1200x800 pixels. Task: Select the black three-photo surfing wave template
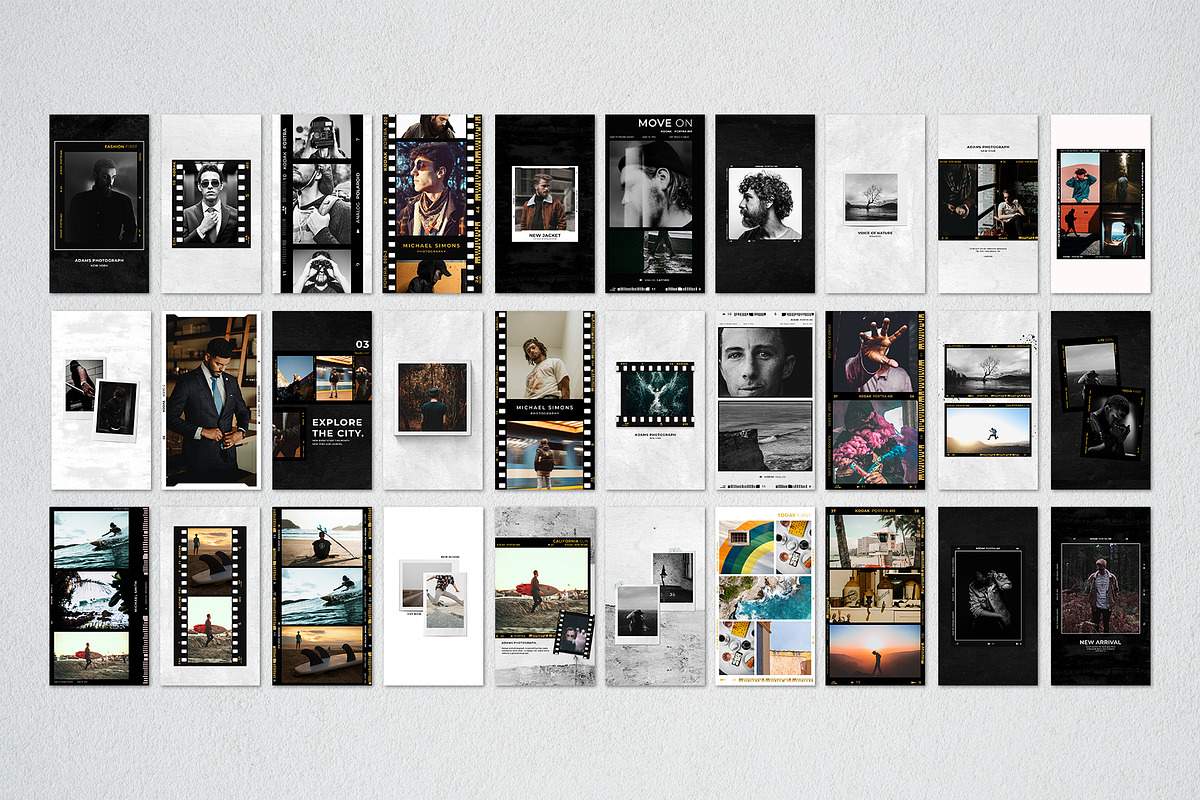(x=100, y=596)
